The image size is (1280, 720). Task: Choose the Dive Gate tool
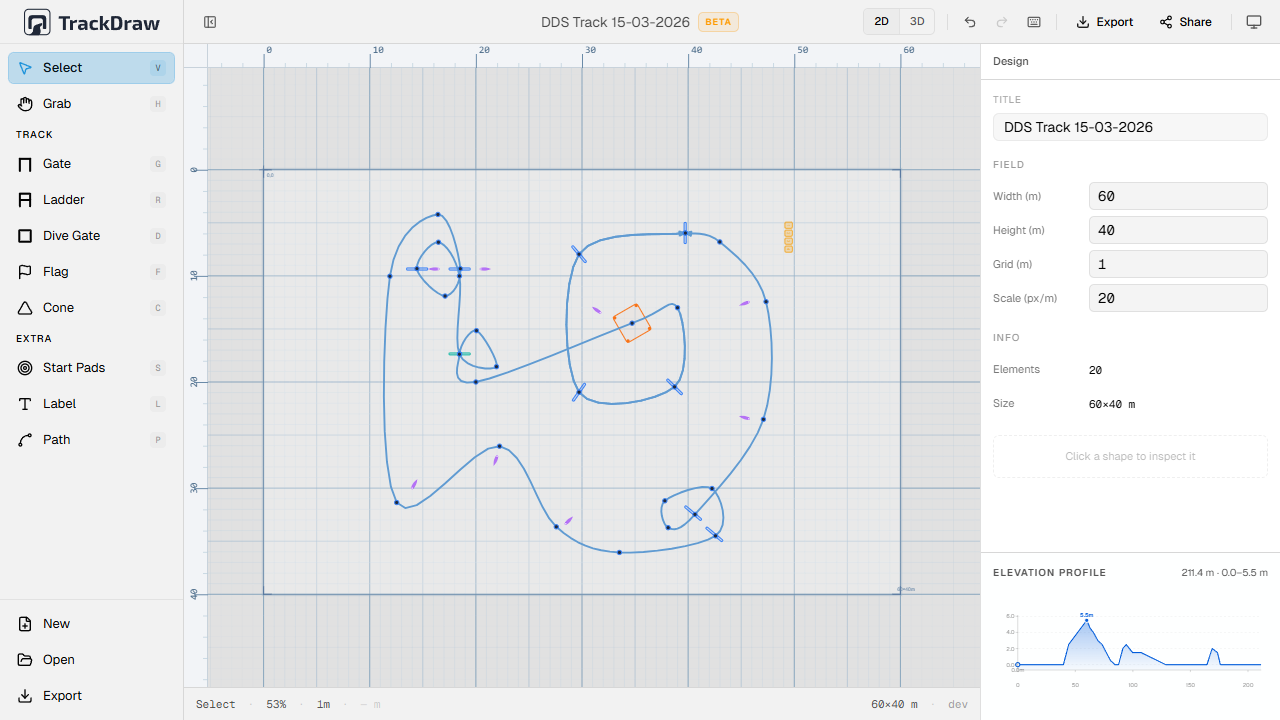[71, 235]
